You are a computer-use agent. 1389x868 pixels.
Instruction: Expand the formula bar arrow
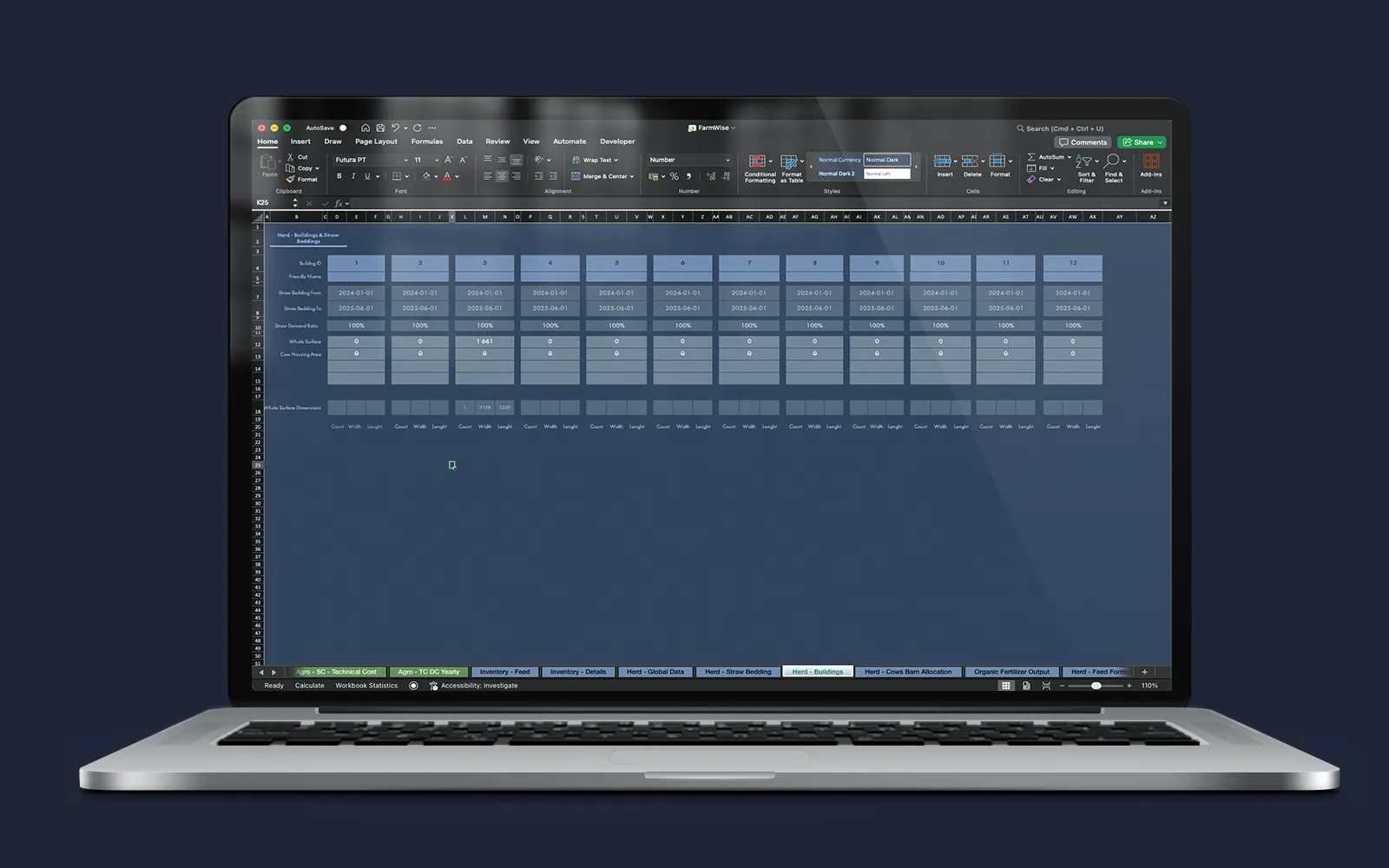(x=1165, y=203)
